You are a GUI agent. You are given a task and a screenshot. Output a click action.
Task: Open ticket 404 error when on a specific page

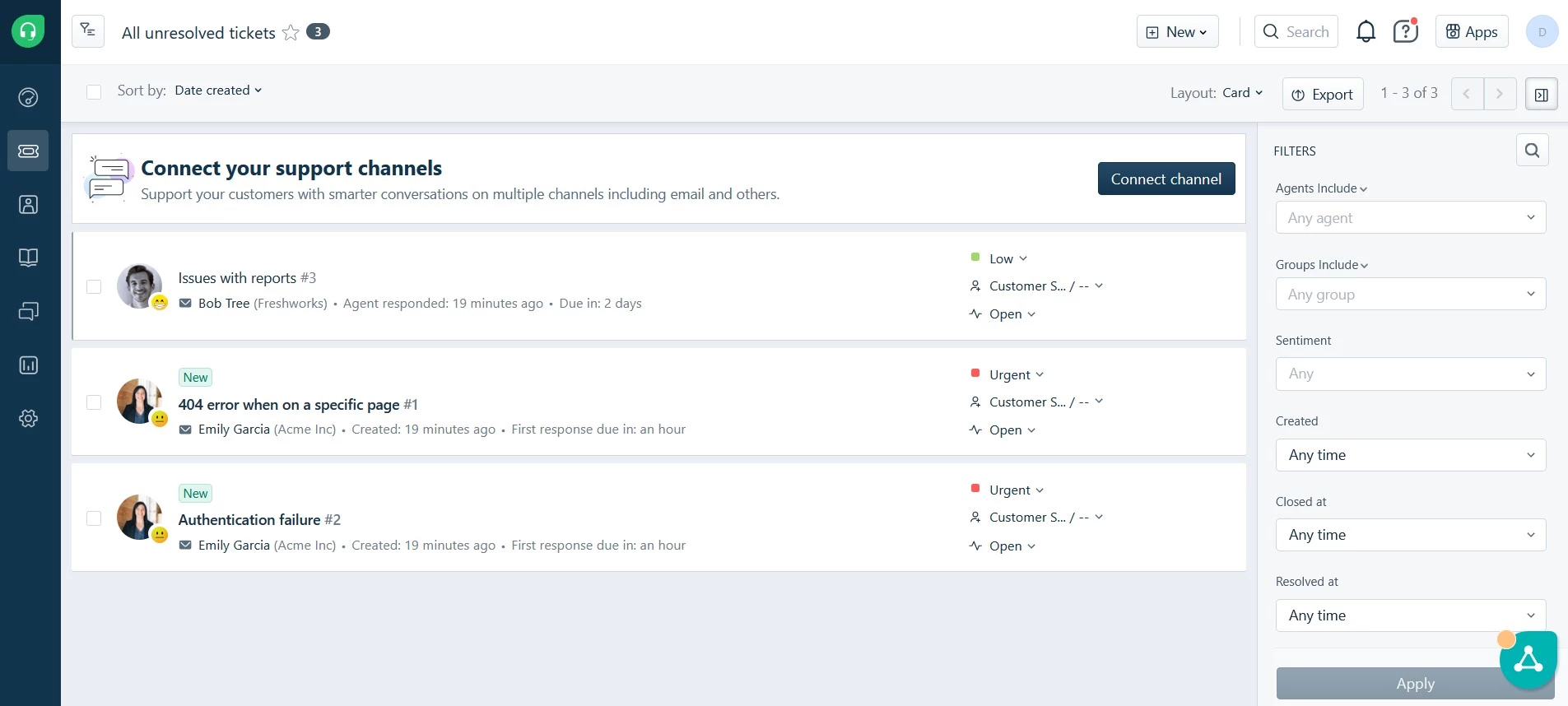click(x=298, y=404)
